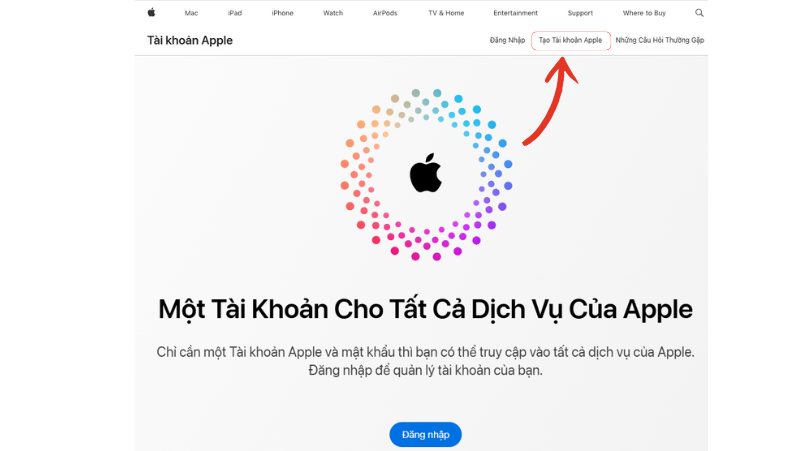
Task: Click the large Apple logo in dotted circle
Action: click(426, 173)
